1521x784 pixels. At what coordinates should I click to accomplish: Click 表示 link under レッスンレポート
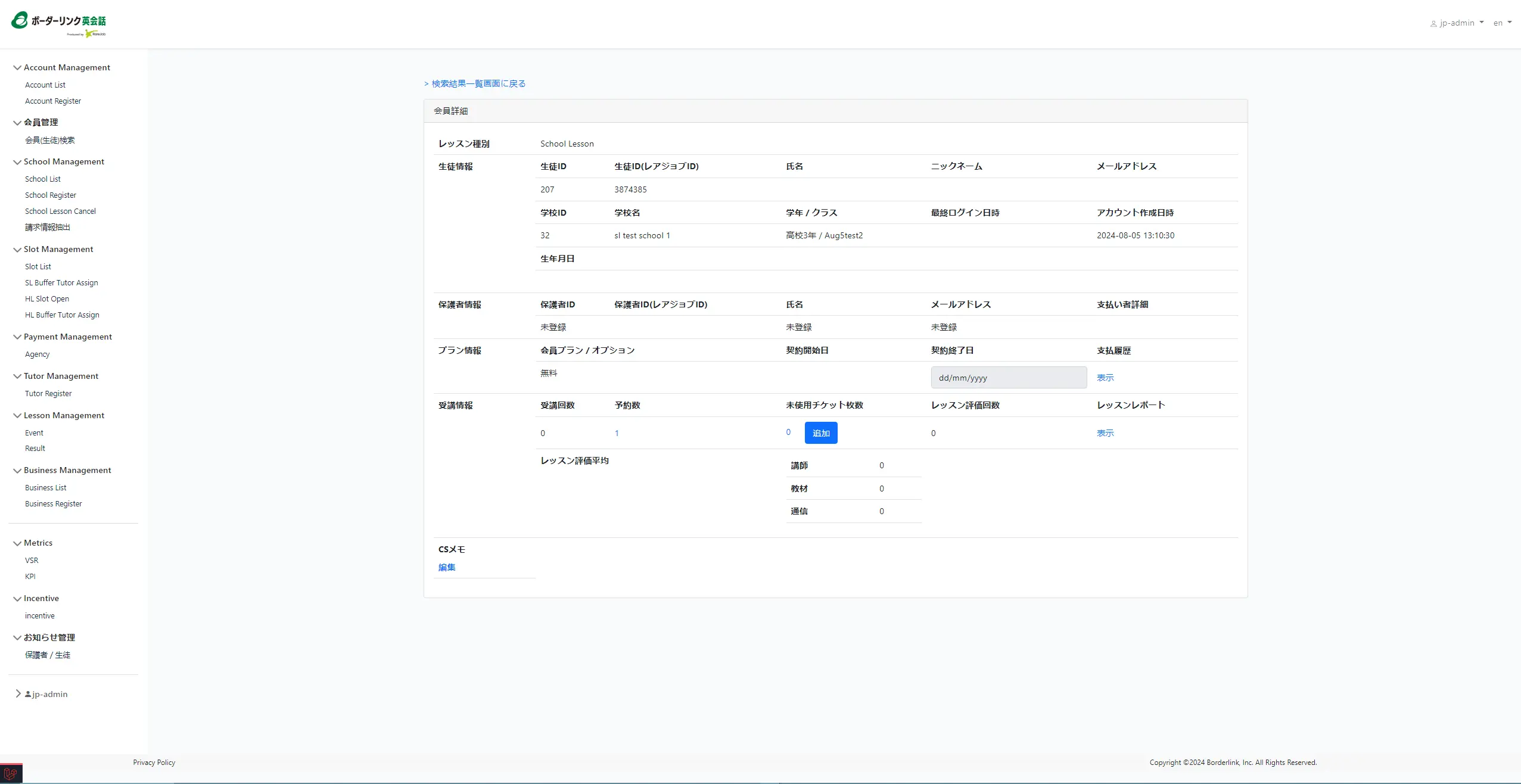click(x=1105, y=433)
